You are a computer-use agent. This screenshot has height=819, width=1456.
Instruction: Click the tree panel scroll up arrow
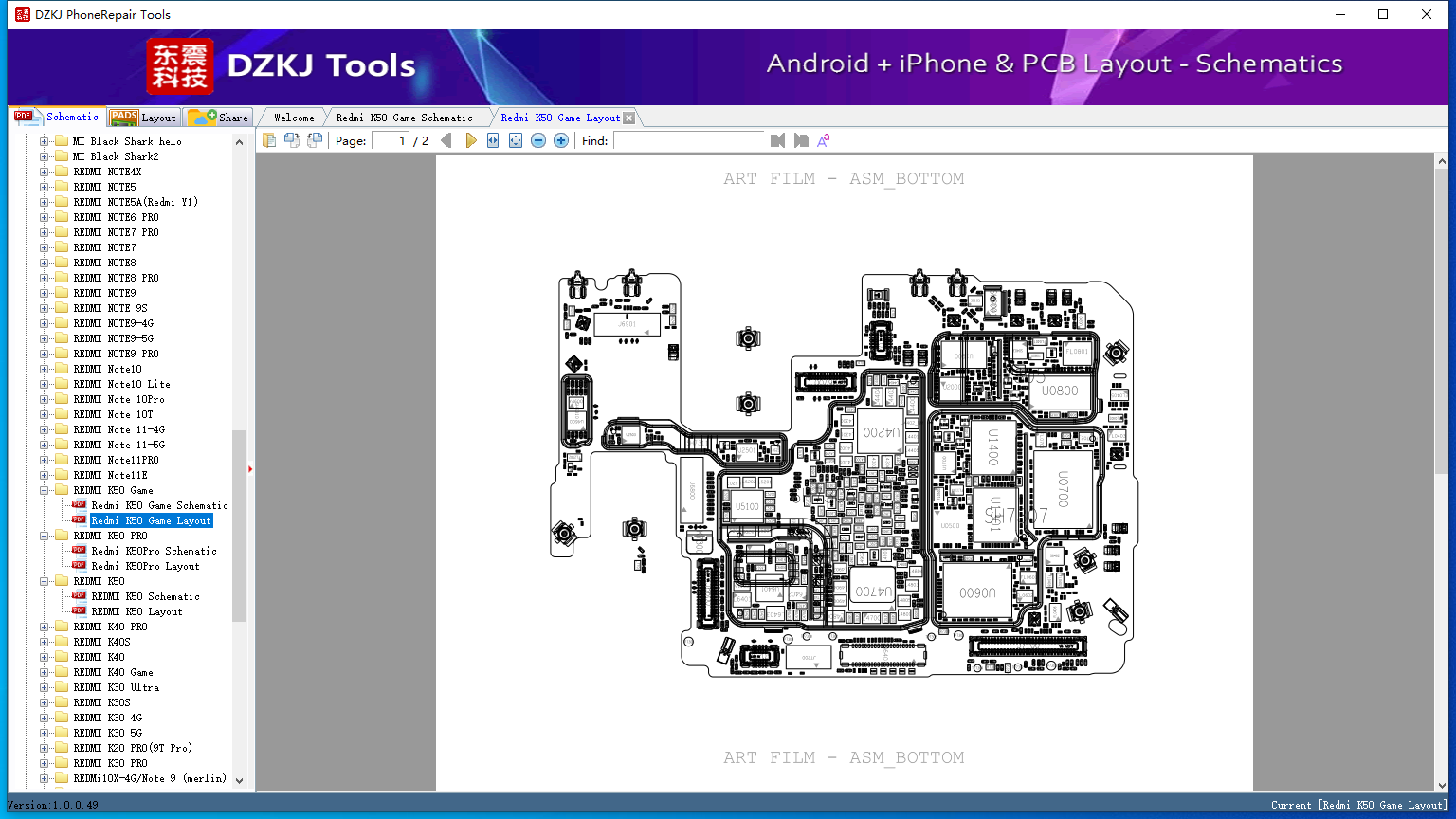[239, 142]
